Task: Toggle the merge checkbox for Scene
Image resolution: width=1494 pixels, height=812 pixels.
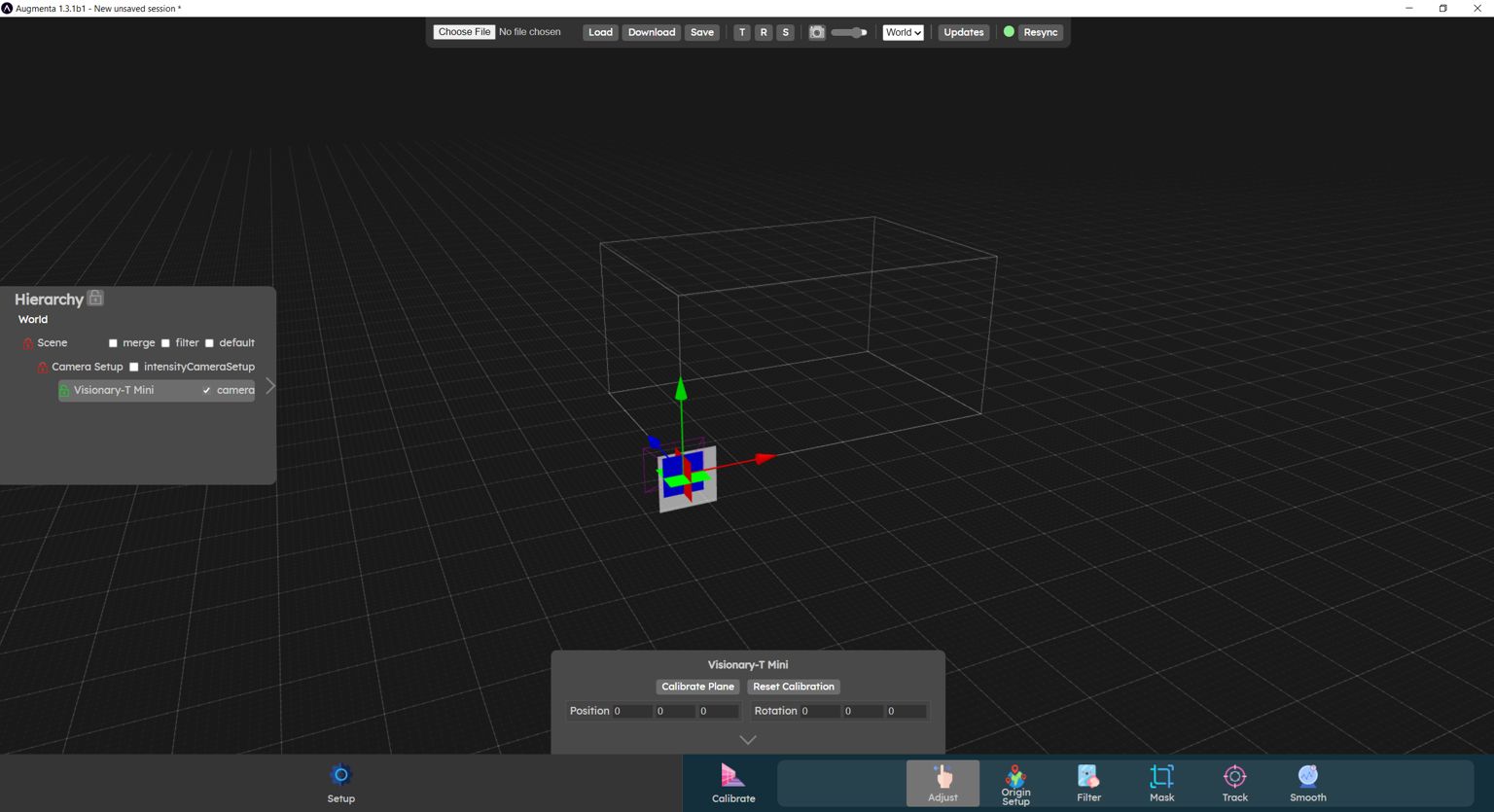Action: click(x=113, y=342)
